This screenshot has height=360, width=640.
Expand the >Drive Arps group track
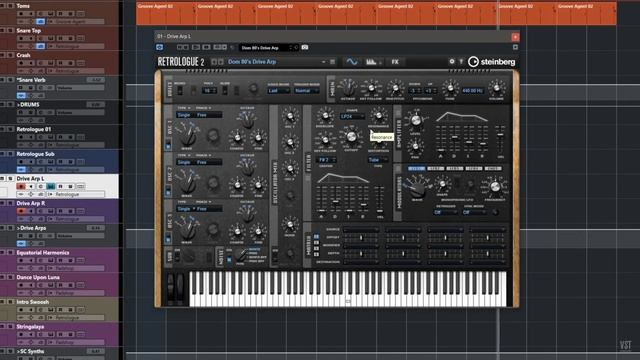coord(31,228)
